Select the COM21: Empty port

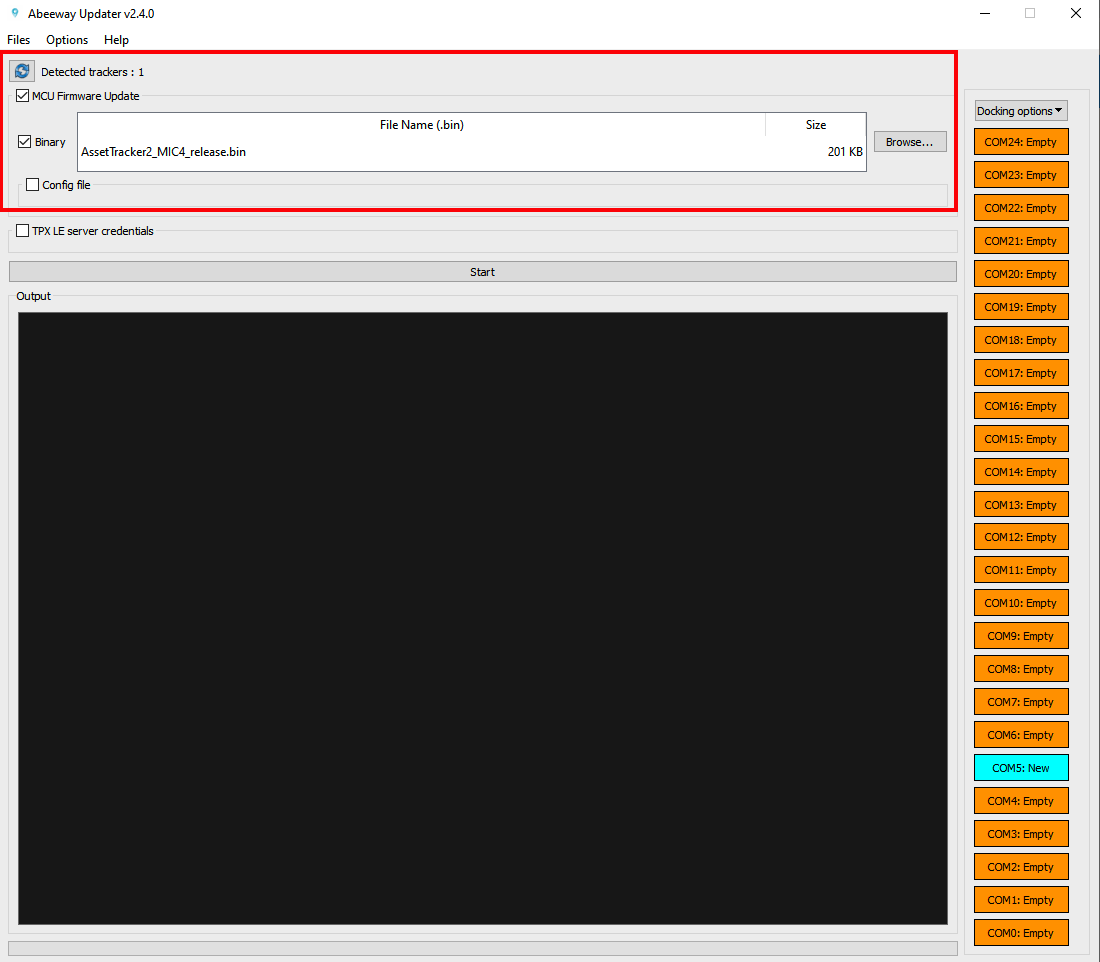[x=1021, y=241]
